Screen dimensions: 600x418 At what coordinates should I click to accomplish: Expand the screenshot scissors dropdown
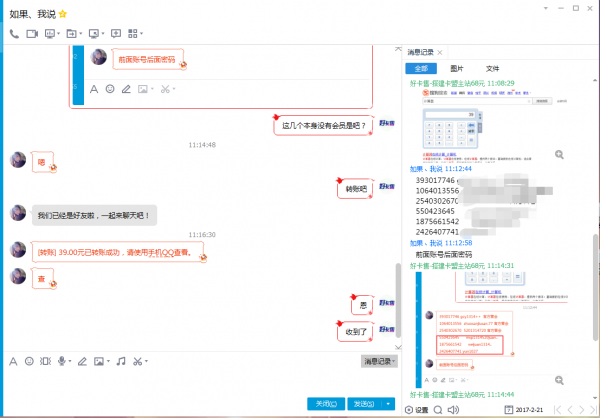pyautogui.click(x=148, y=360)
